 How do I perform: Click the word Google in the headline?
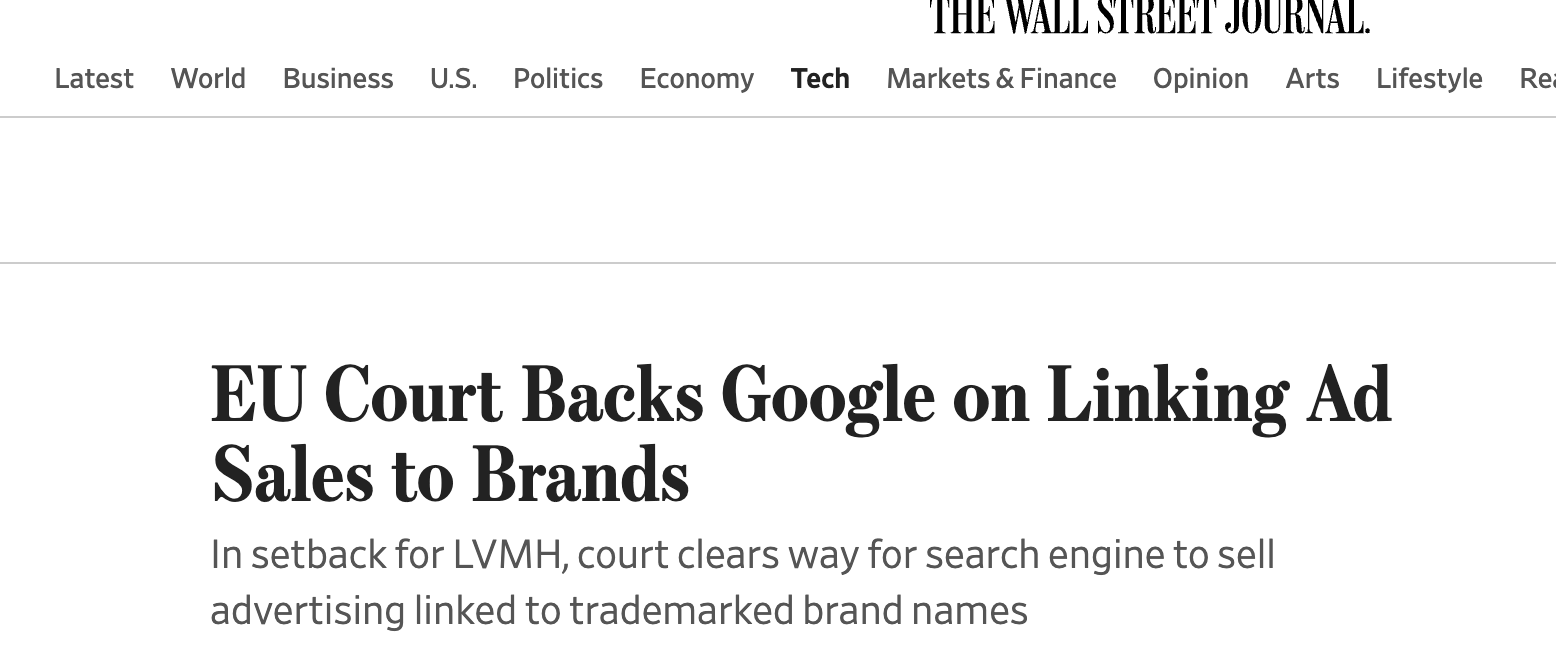point(827,396)
